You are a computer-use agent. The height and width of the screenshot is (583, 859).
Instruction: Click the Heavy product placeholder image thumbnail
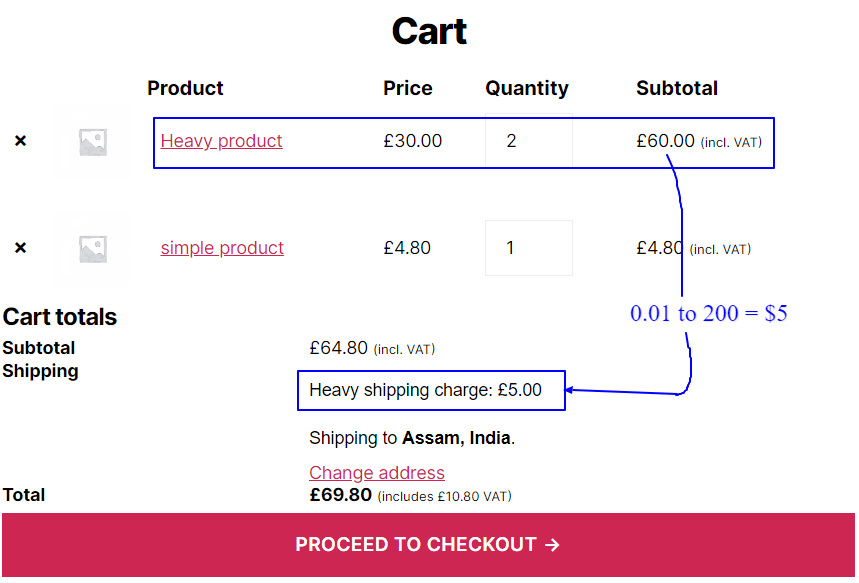(93, 141)
